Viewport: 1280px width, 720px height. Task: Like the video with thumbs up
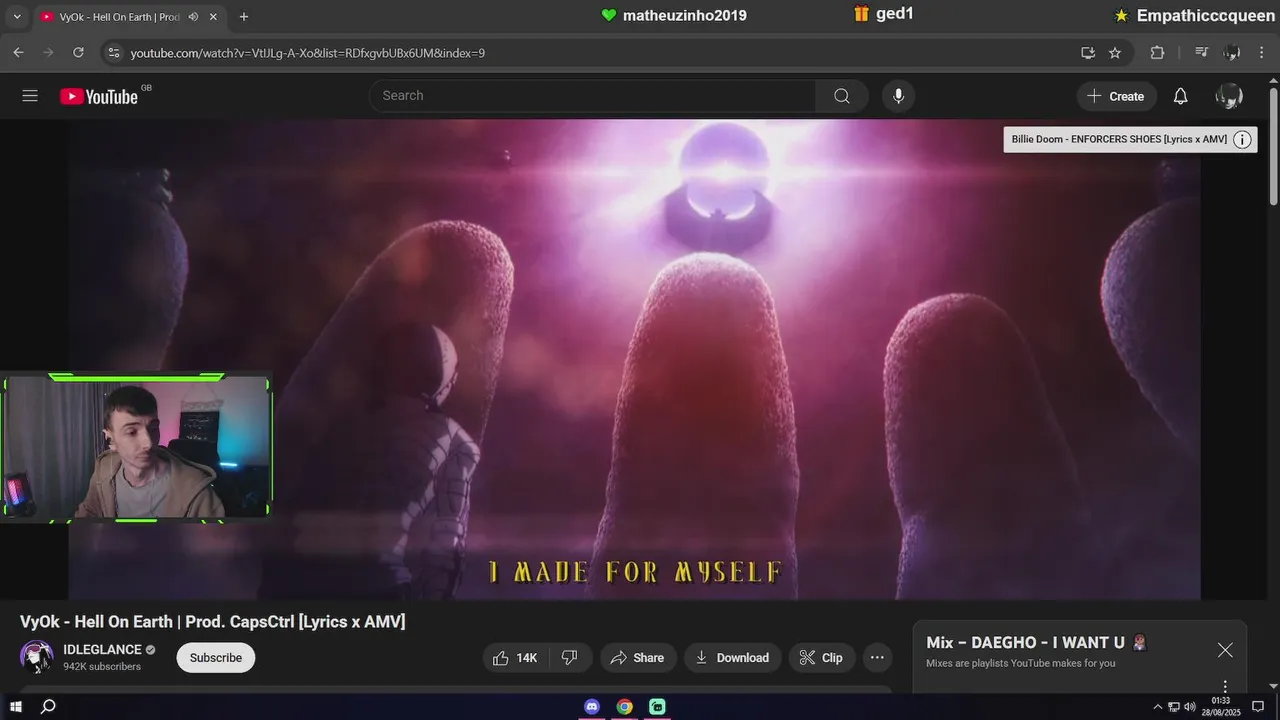point(514,657)
